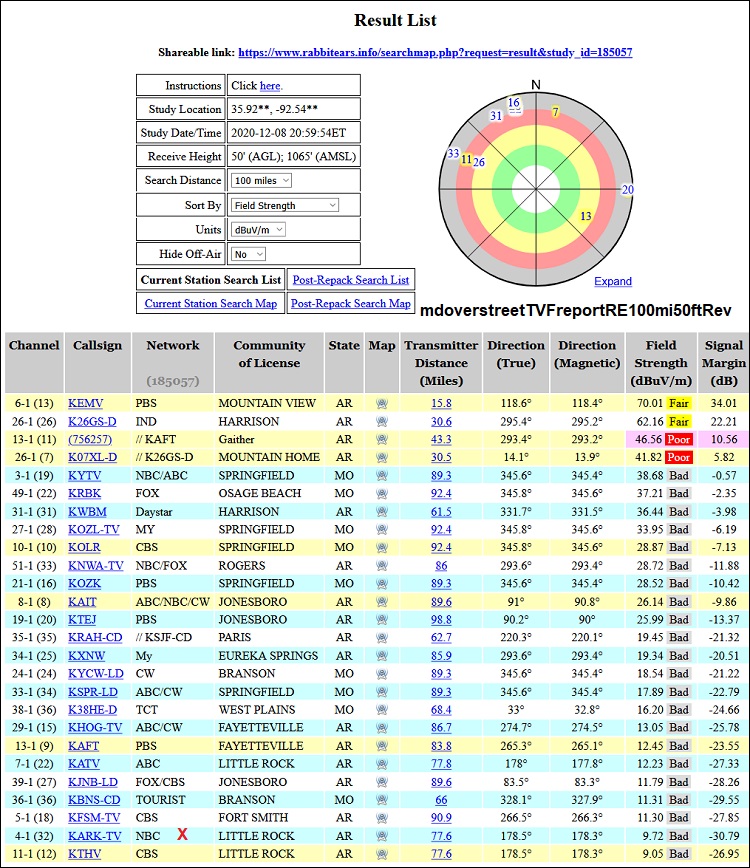
Task: Switch to Post-Repack Search List
Action: click(350, 280)
